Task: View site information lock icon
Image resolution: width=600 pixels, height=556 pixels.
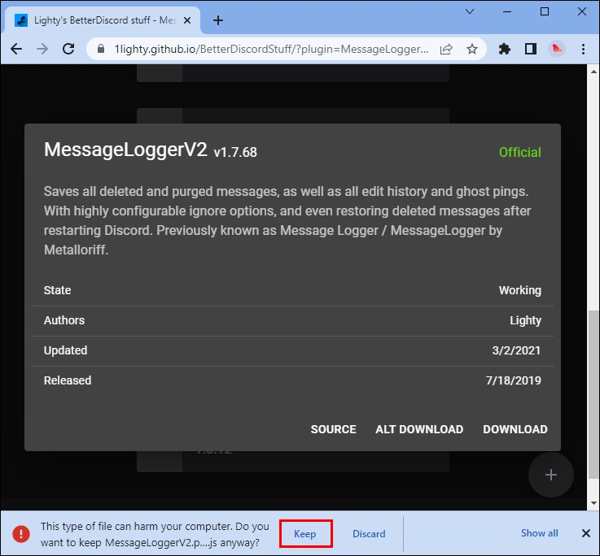Action: (101, 49)
